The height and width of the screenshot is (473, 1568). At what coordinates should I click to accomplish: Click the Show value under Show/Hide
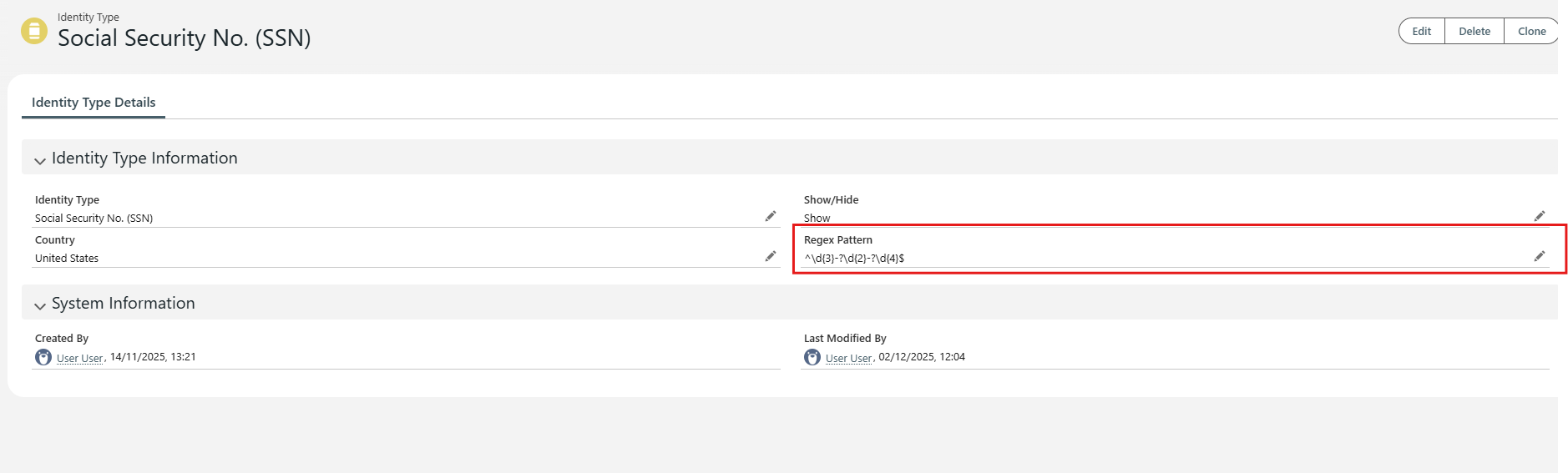tap(817, 219)
